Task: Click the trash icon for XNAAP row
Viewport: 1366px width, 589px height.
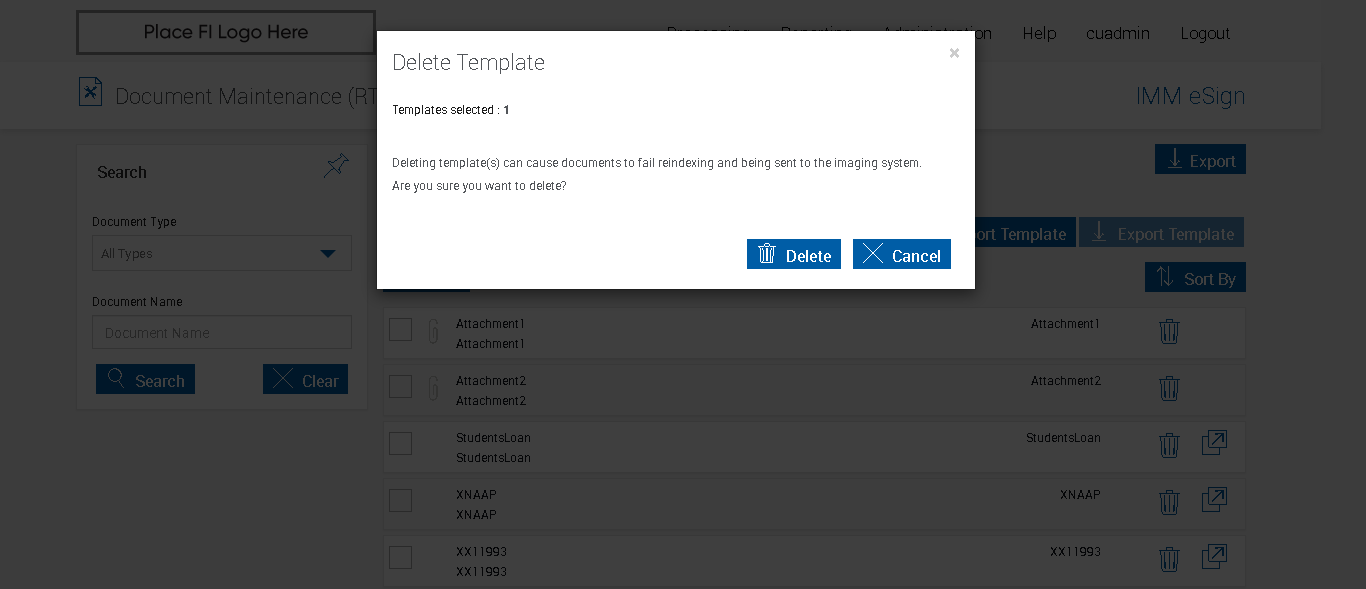Action: 1169,502
